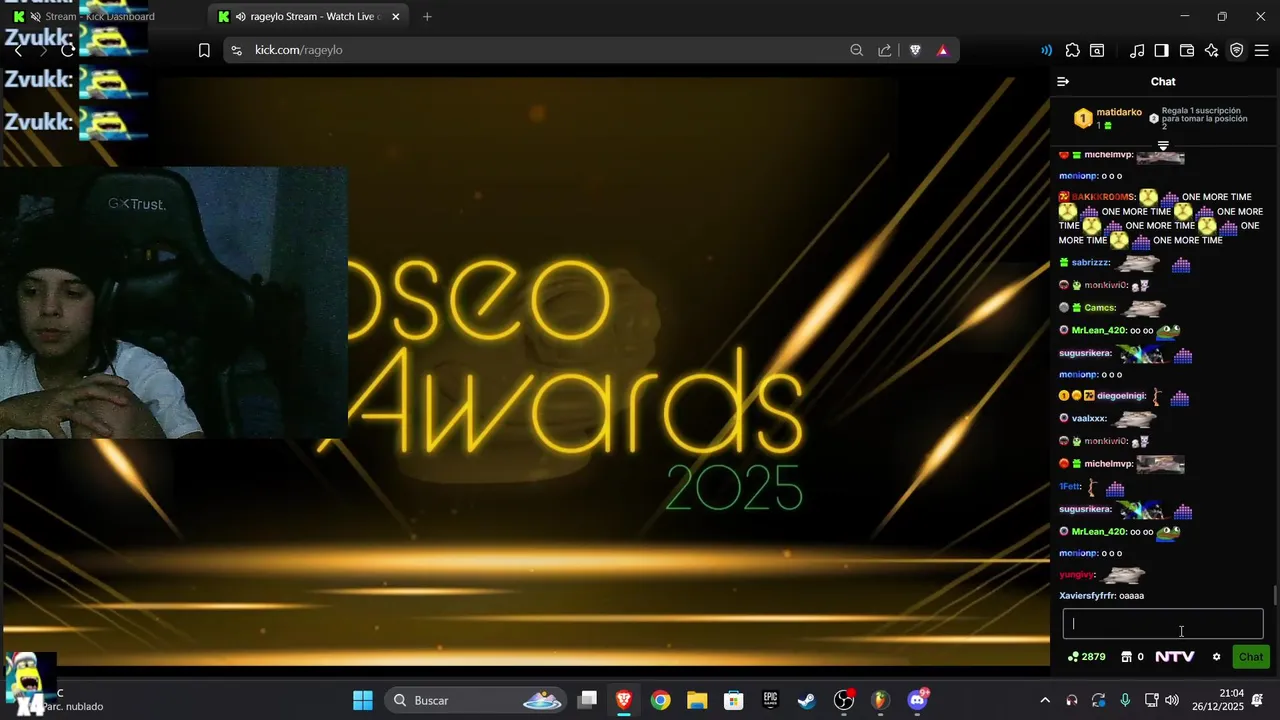Click username sabrizzz in chat
The image size is (1280, 720).
click(x=1091, y=263)
